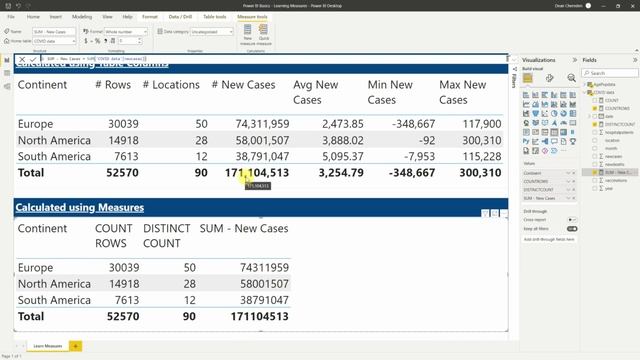Screen dimensions: 640x360
Task: Apply thousands separator comma icon
Action: (x=105, y=41)
